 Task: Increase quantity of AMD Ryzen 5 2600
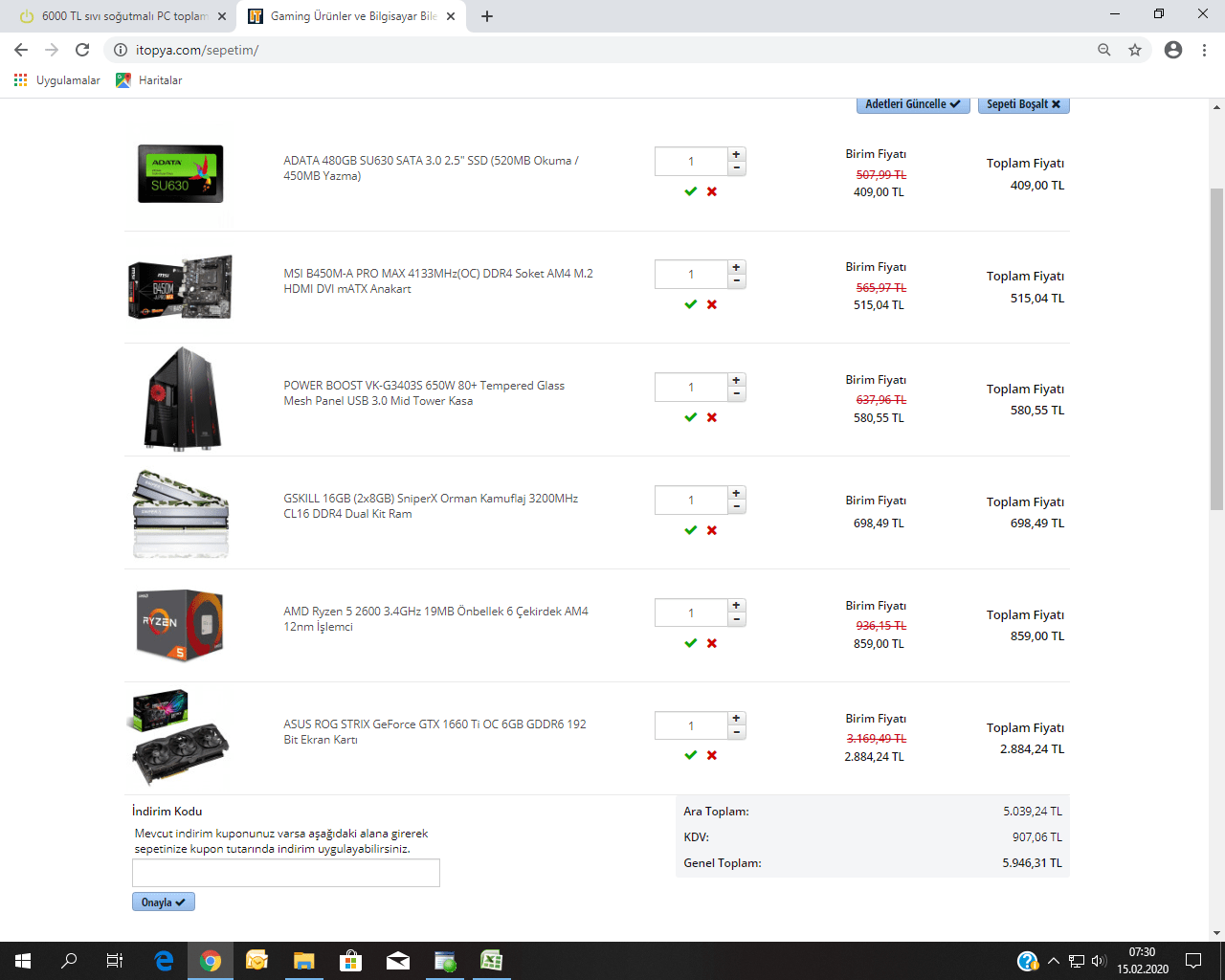coord(736,606)
